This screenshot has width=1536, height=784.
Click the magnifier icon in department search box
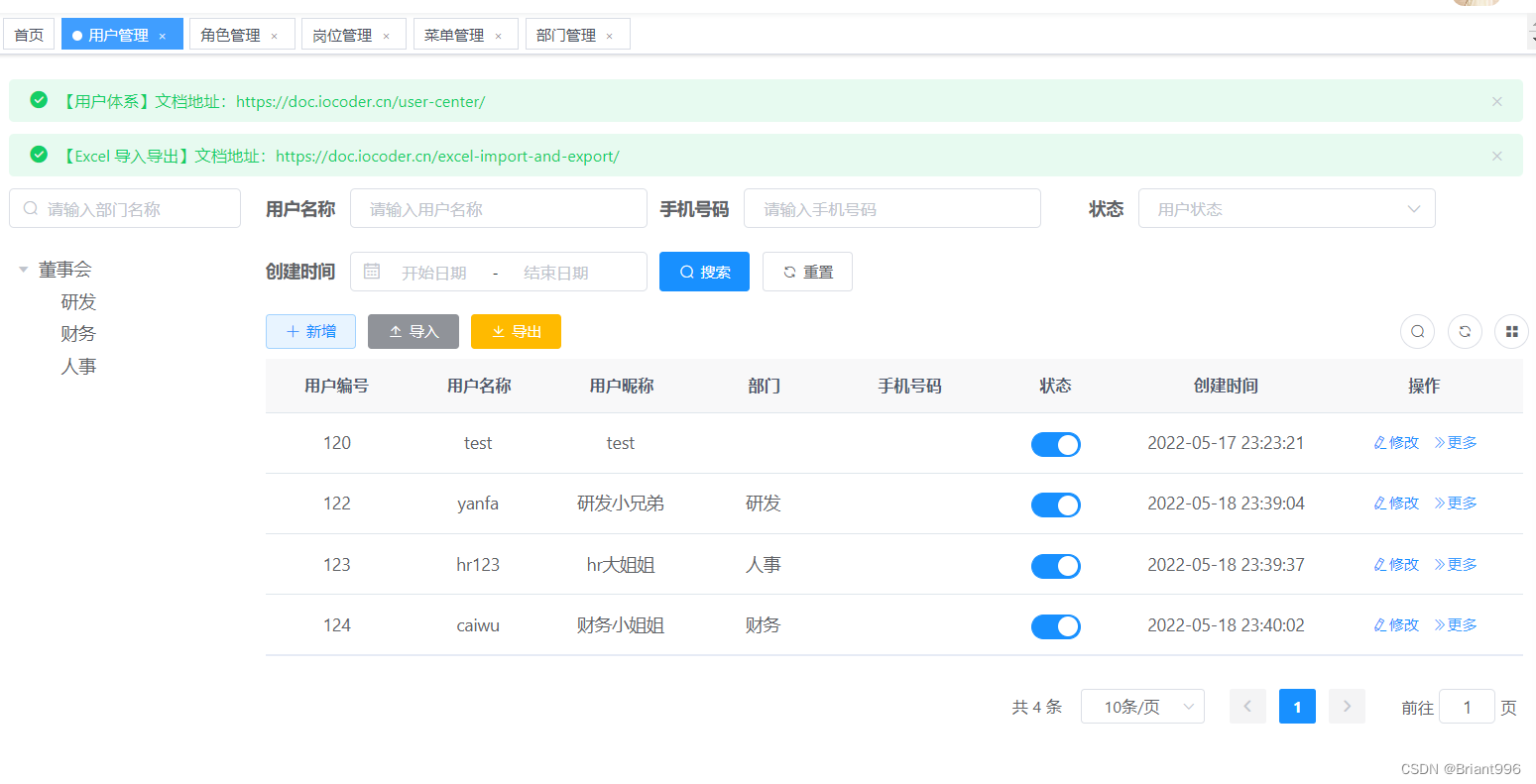point(31,208)
